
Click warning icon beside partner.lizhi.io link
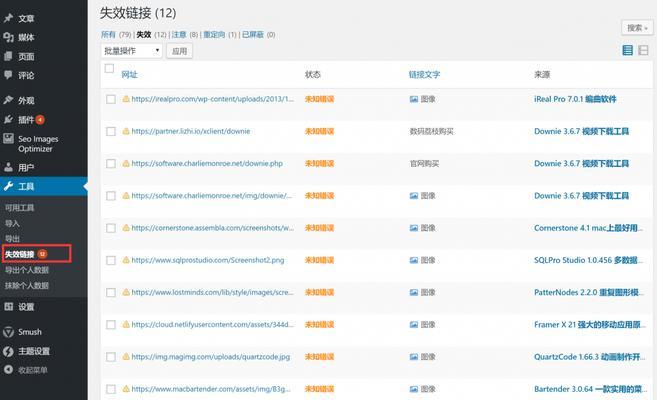tap(126, 131)
